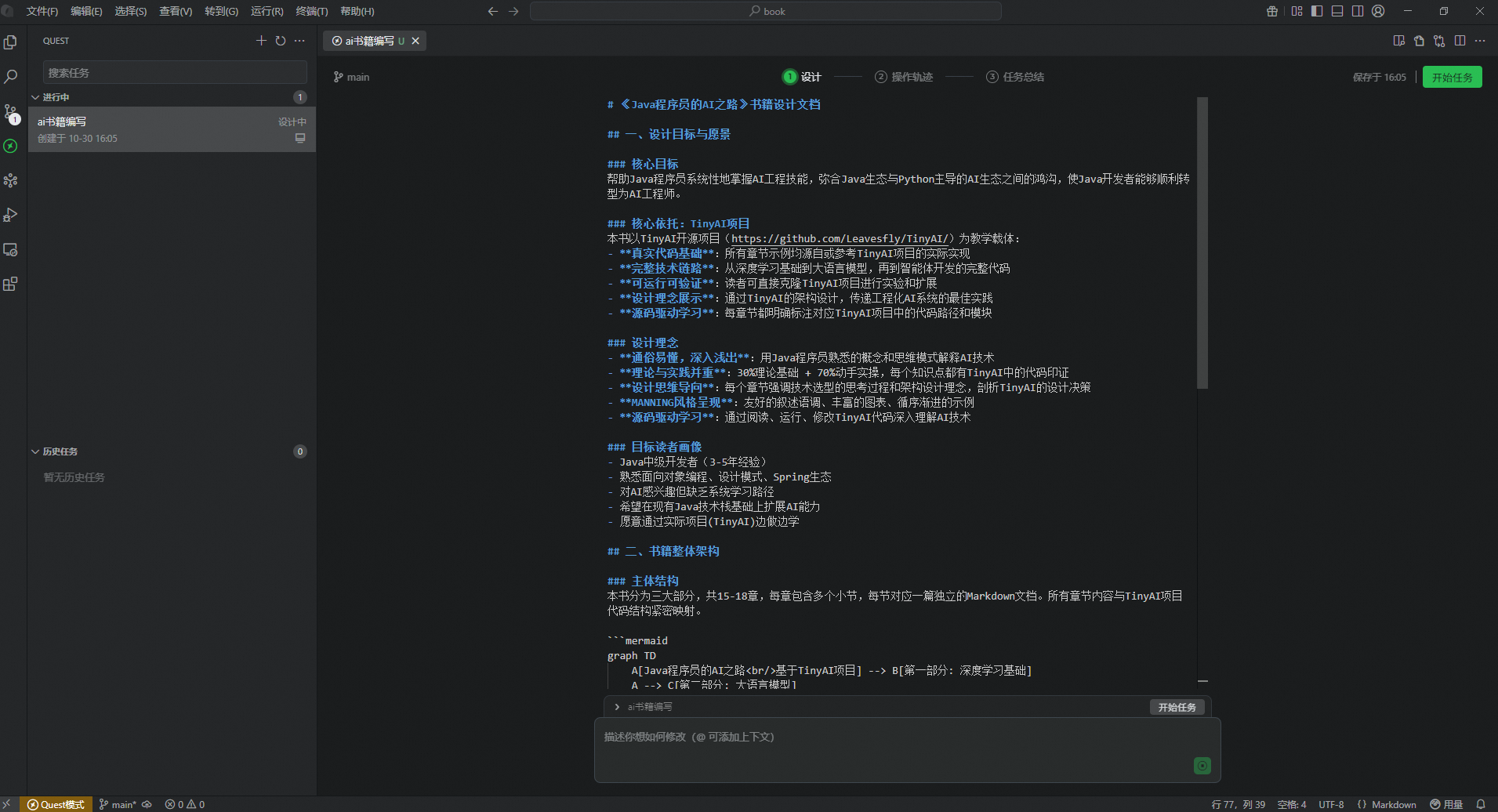Viewport: 1498px width, 812px height.
Task: Click the 用量 usage status item
Action: (1446, 804)
